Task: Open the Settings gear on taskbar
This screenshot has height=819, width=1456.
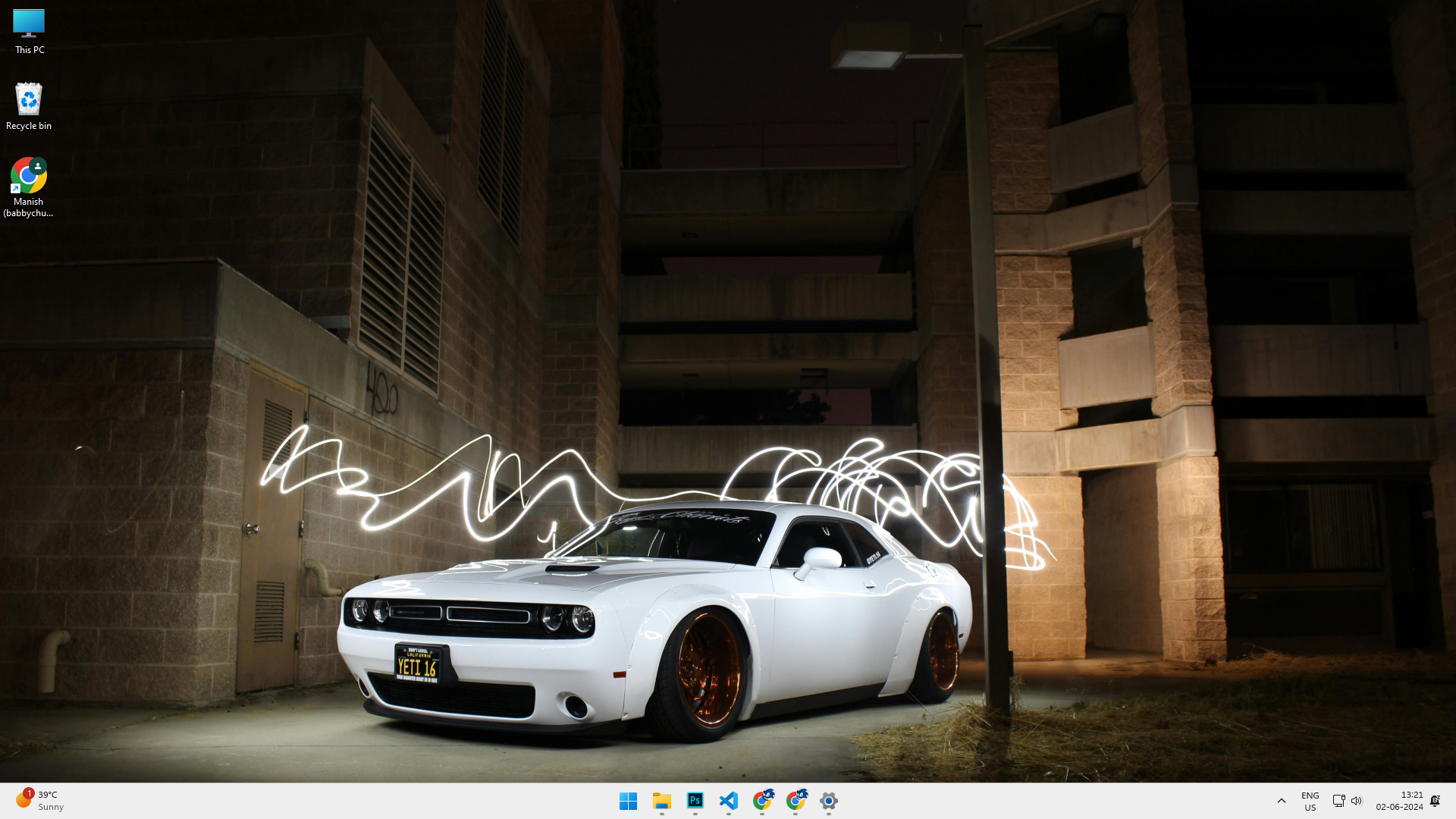Action: click(828, 801)
